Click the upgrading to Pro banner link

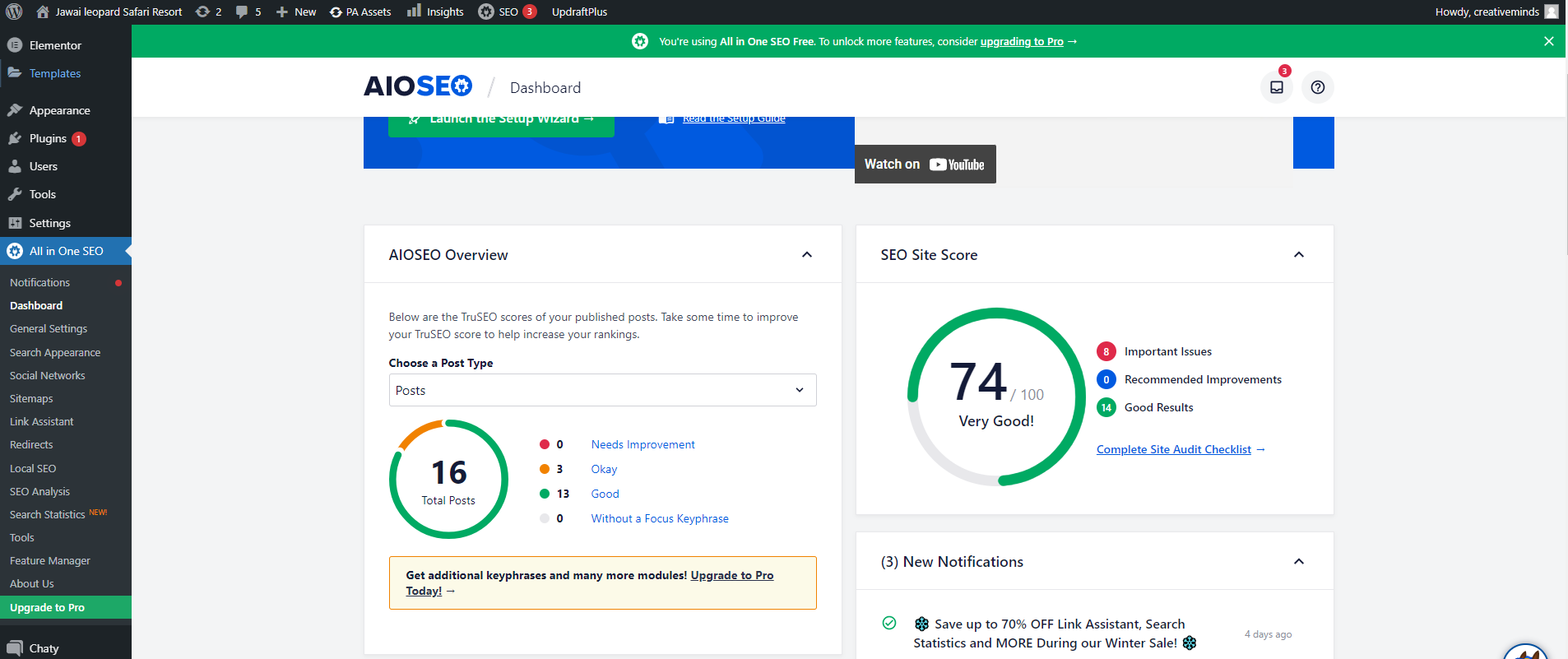pyautogui.click(x=1022, y=41)
